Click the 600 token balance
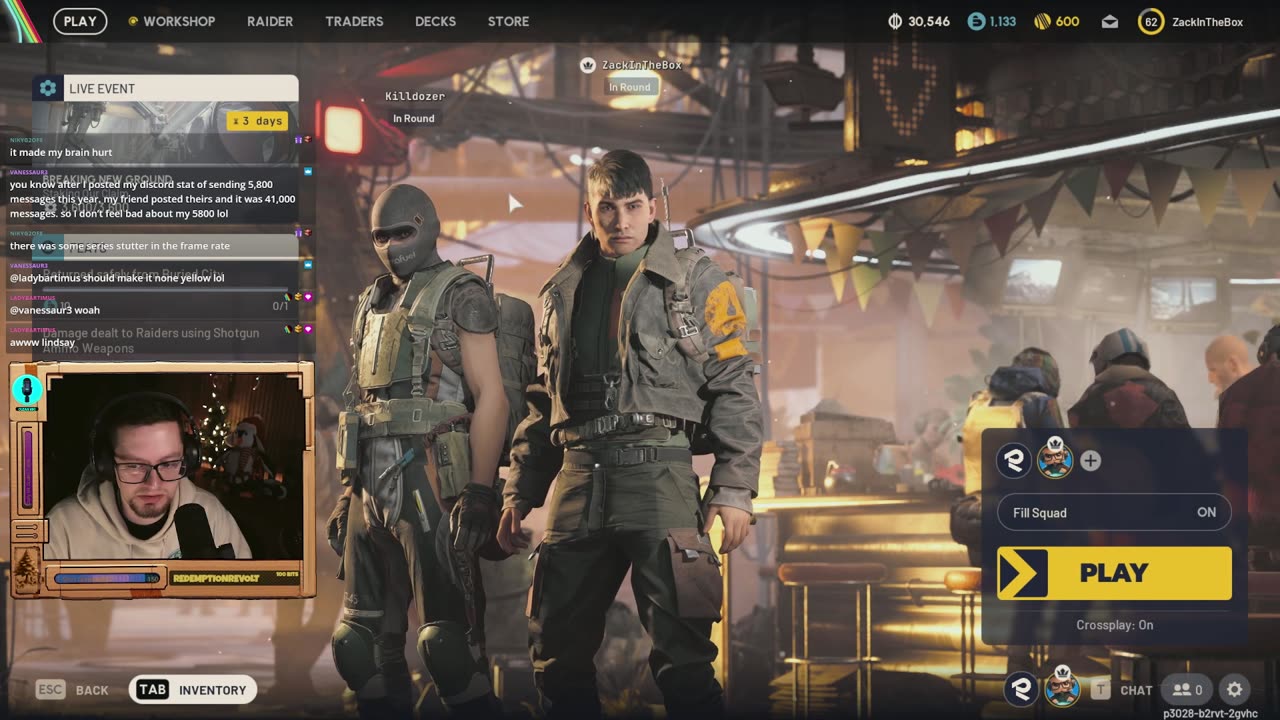 click(x=1067, y=21)
